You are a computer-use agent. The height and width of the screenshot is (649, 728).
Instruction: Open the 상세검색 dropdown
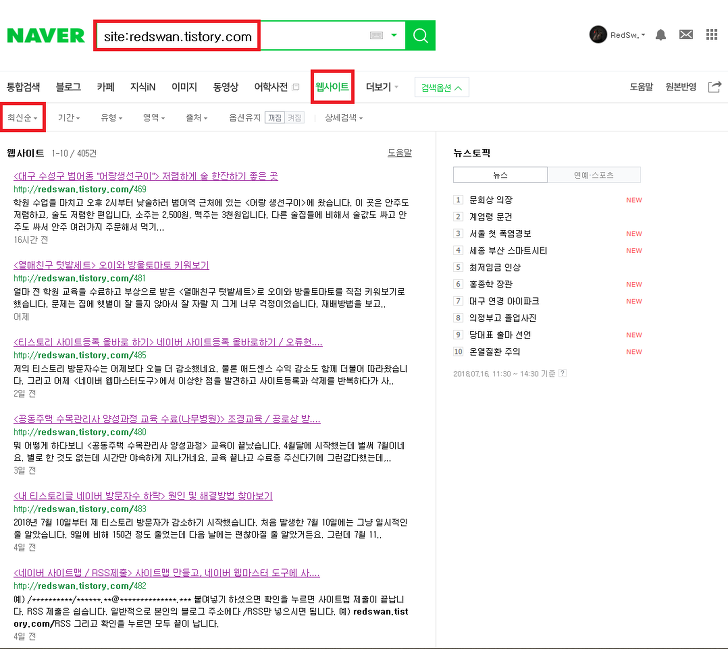point(344,117)
